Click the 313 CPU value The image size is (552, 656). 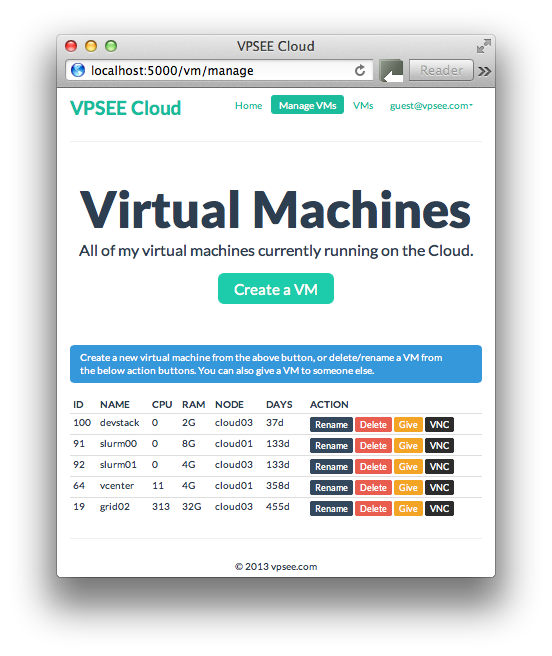161,507
